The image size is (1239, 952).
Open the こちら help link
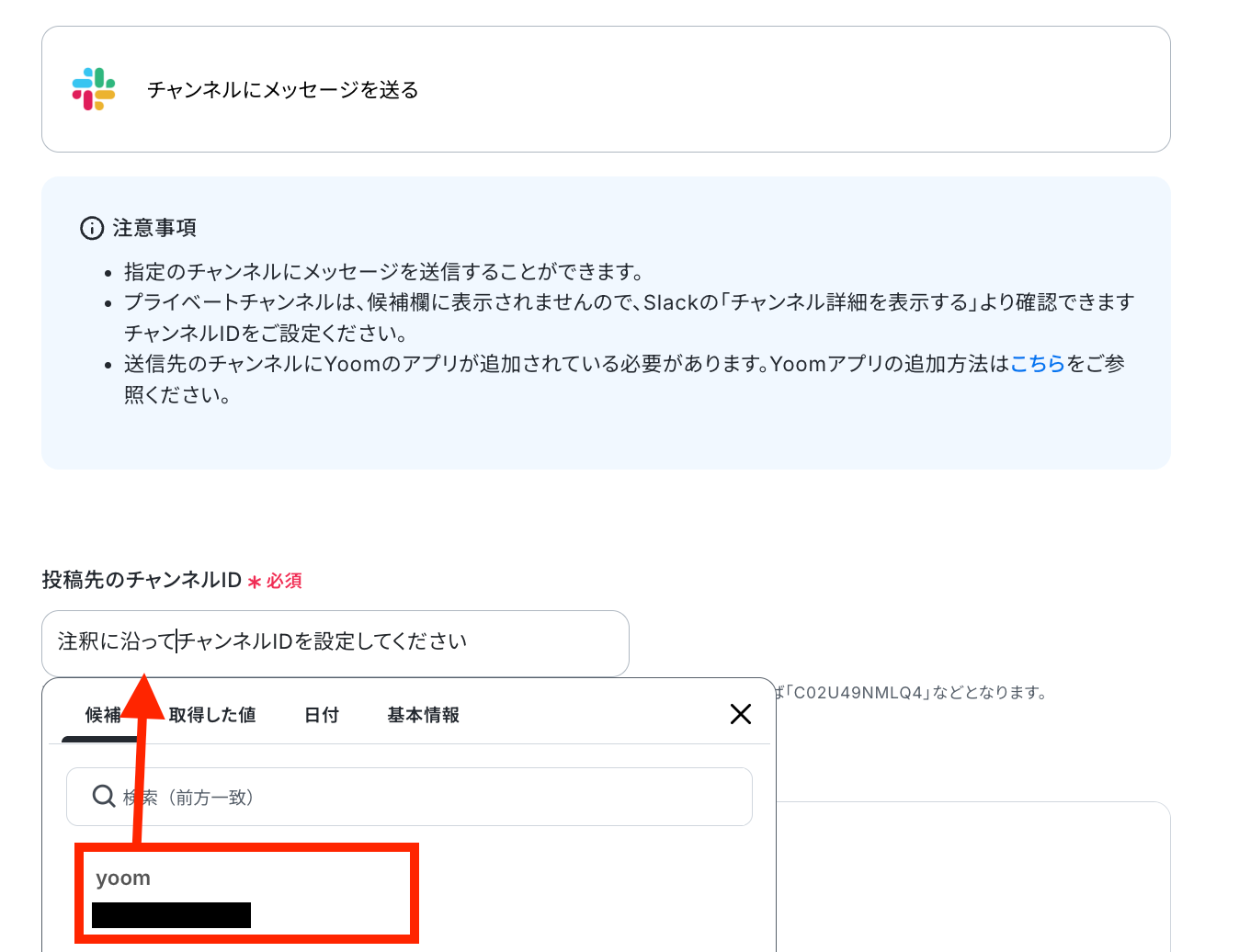(1038, 364)
